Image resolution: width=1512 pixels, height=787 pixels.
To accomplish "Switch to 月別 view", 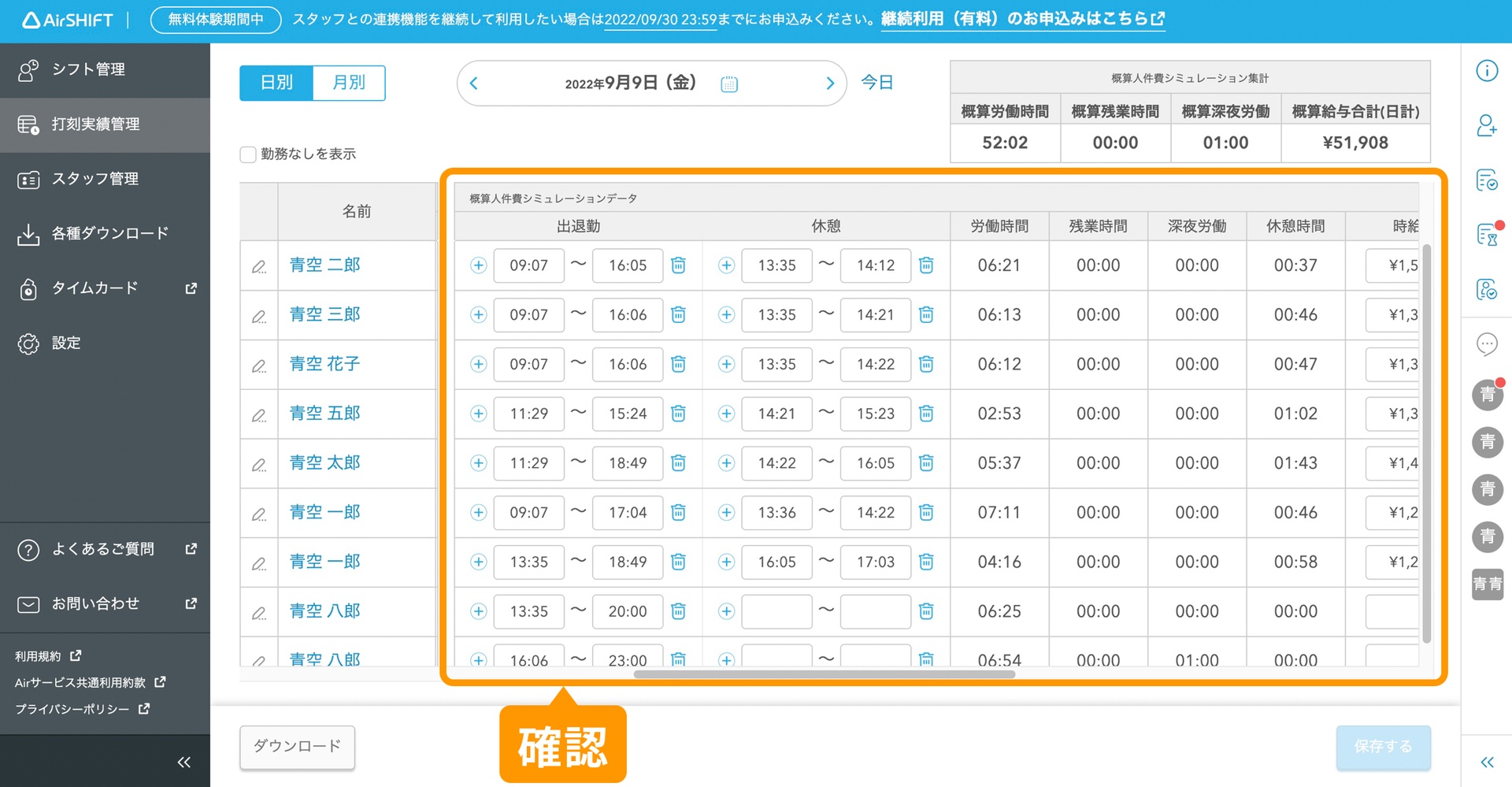I will tap(349, 83).
